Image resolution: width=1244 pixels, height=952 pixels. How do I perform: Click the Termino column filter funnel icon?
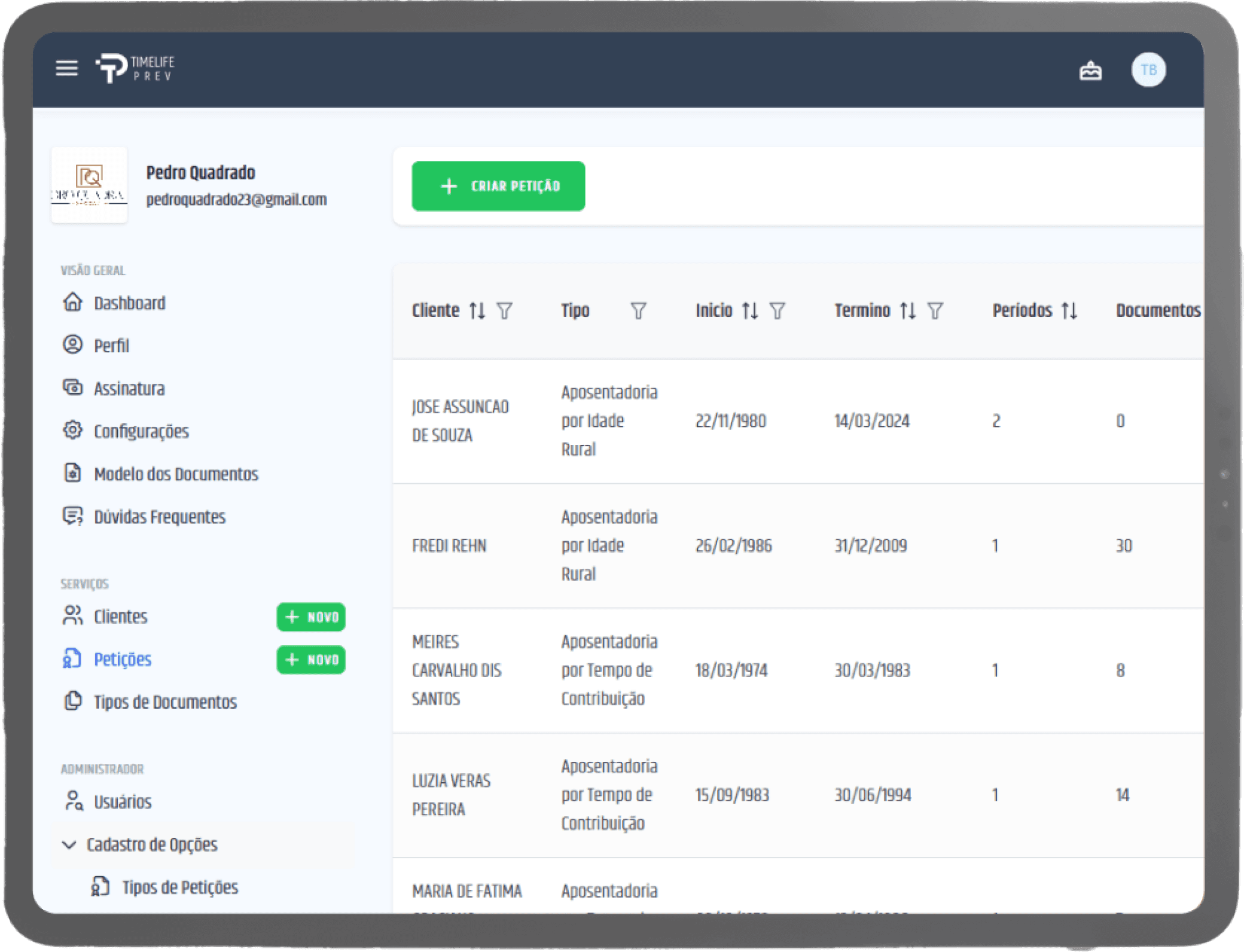click(935, 311)
